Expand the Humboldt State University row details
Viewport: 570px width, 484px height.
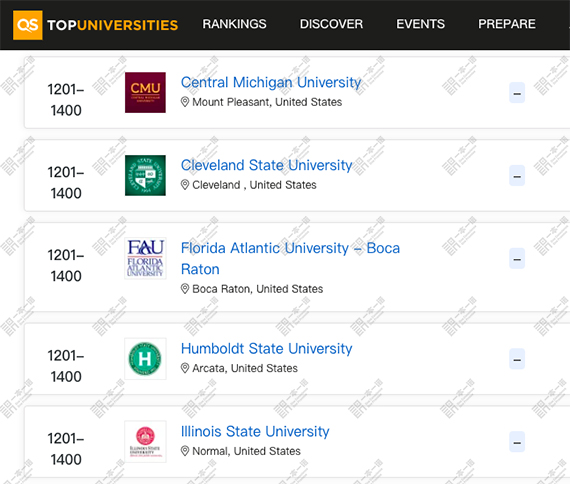point(517,359)
